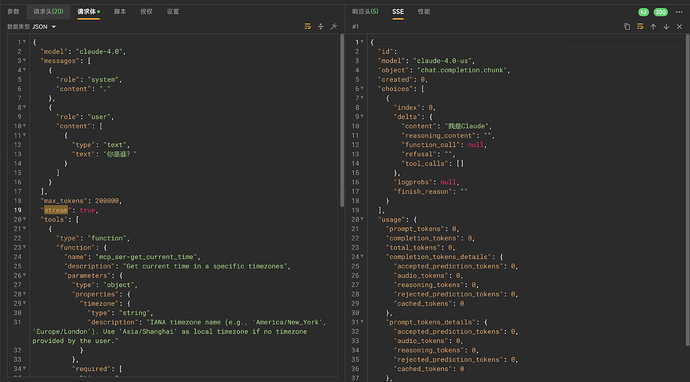
Task: Click the green h2 protocol badge
Action: pos(643,12)
